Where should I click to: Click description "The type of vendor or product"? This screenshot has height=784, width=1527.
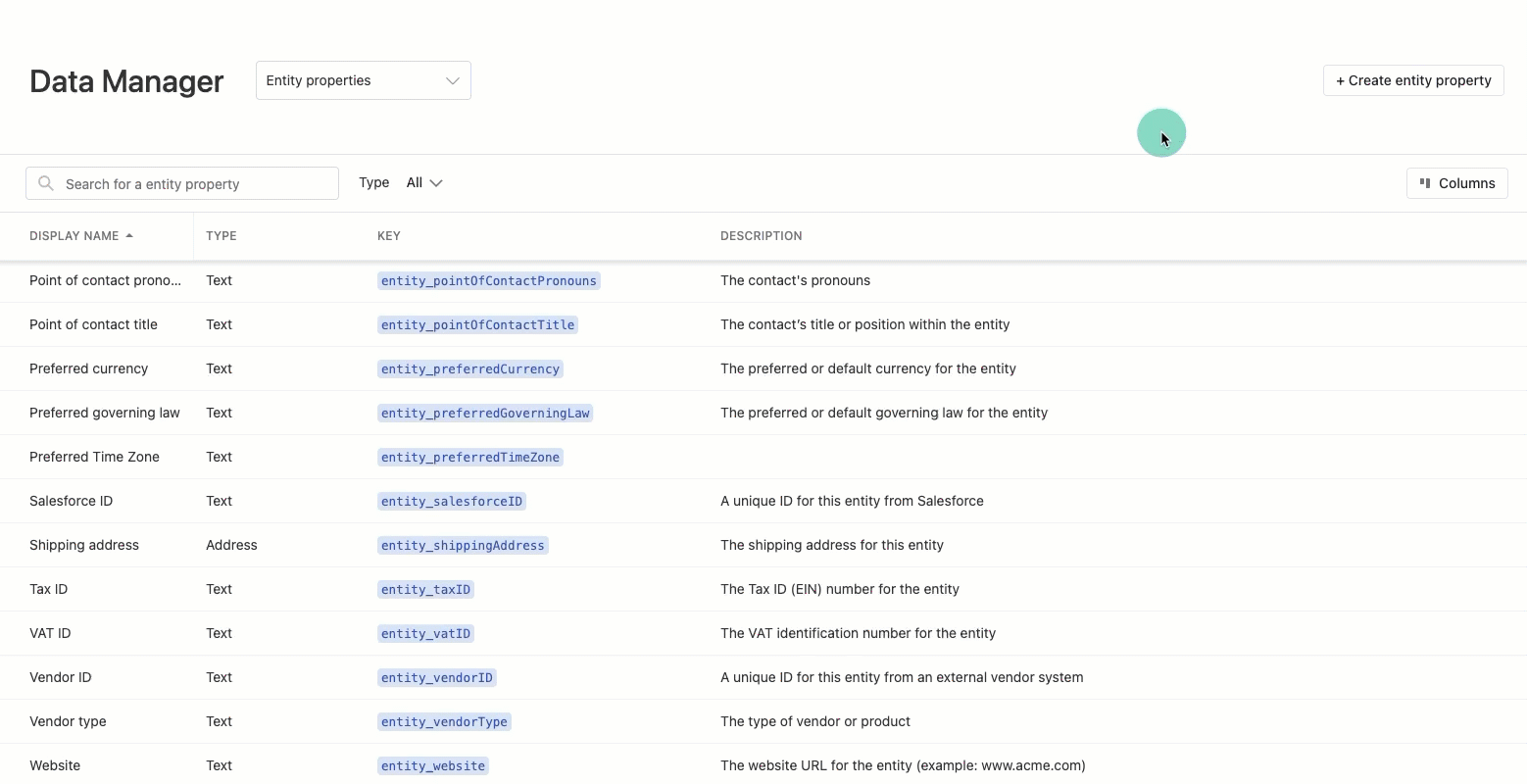[x=815, y=721]
